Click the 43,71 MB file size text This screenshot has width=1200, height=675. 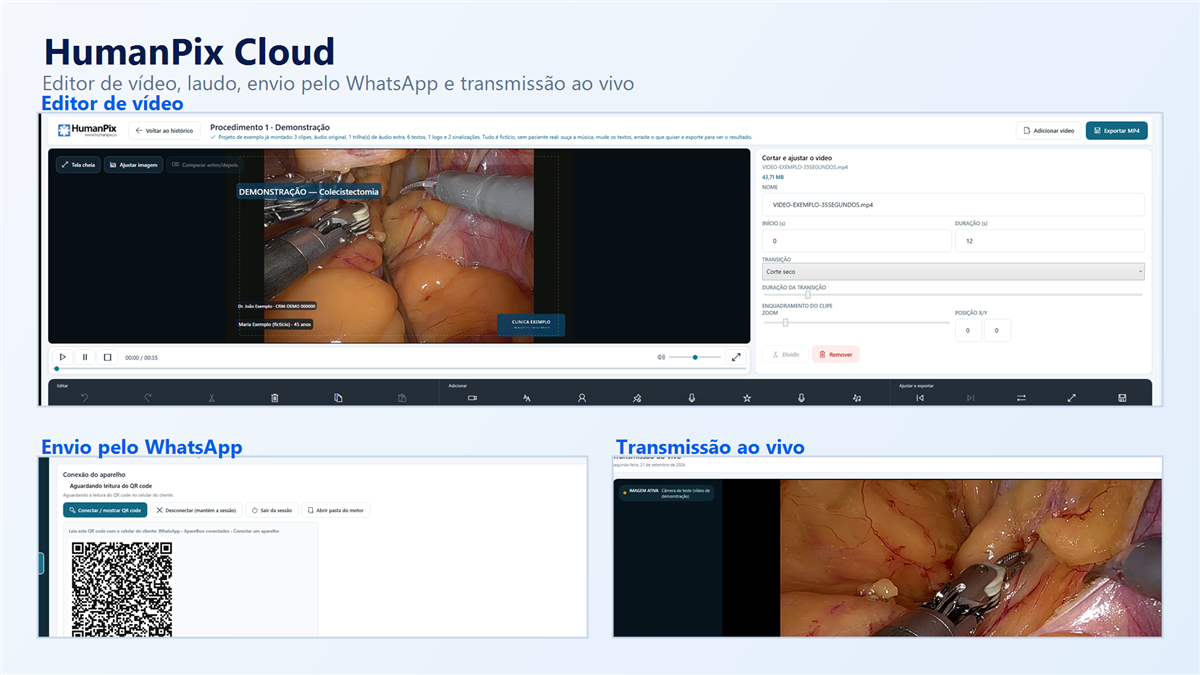[773, 177]
